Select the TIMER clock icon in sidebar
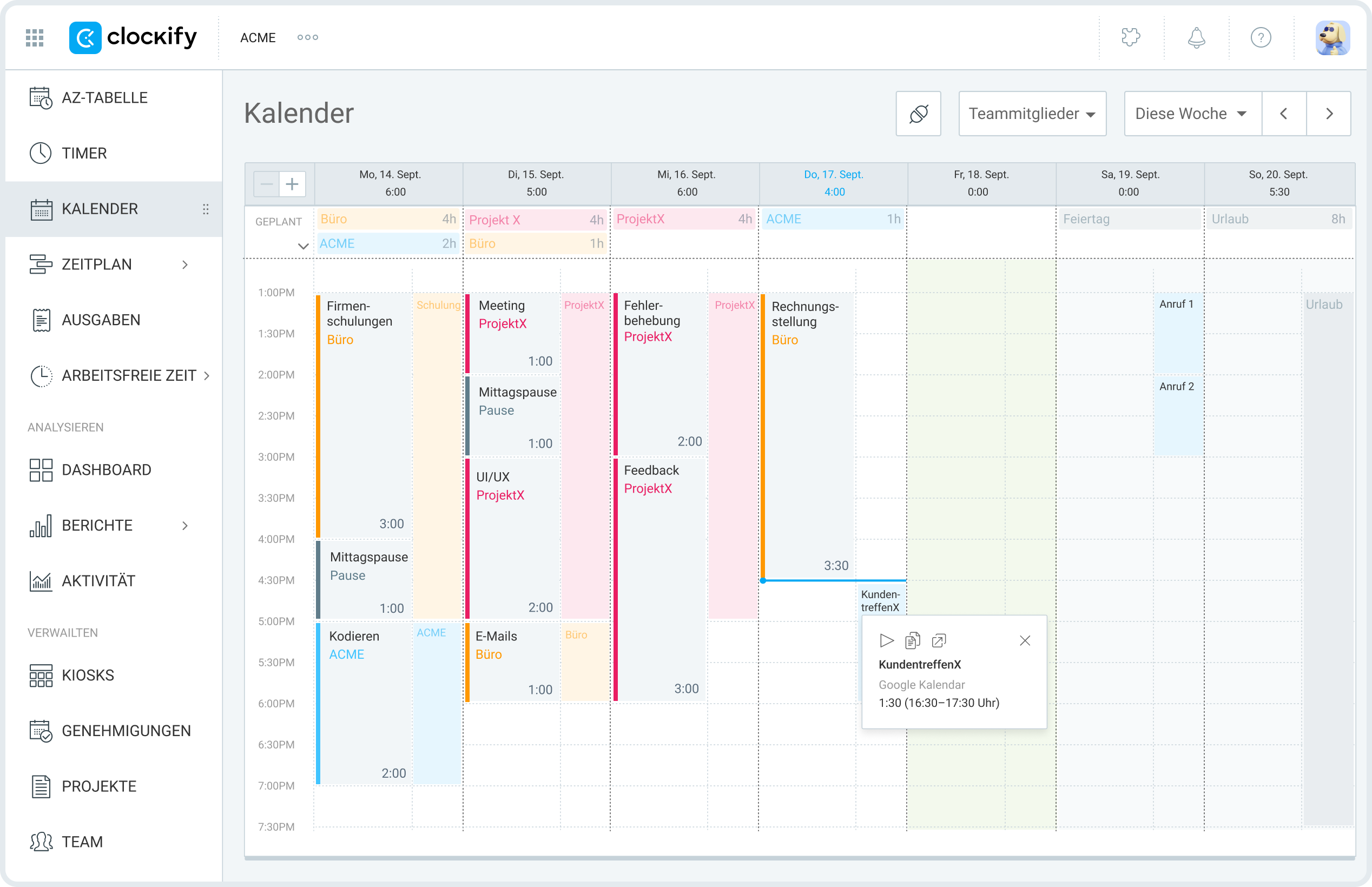The image size is (1372, 887). pos(41,153)
